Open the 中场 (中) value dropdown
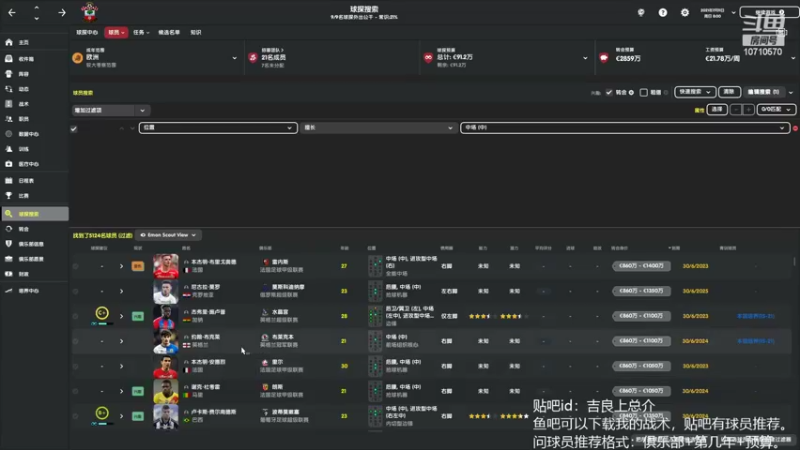The width and height of the screenshot is (800, 450). [625, 128]
